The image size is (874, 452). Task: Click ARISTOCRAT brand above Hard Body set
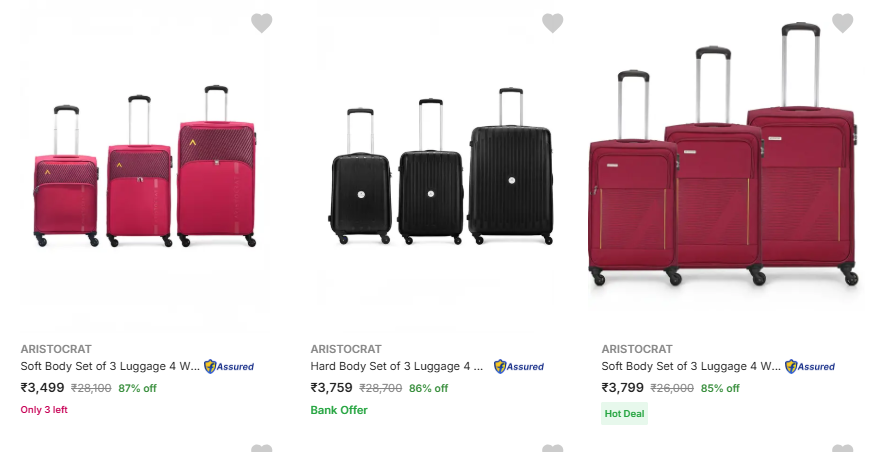click(x=346, y=349)
